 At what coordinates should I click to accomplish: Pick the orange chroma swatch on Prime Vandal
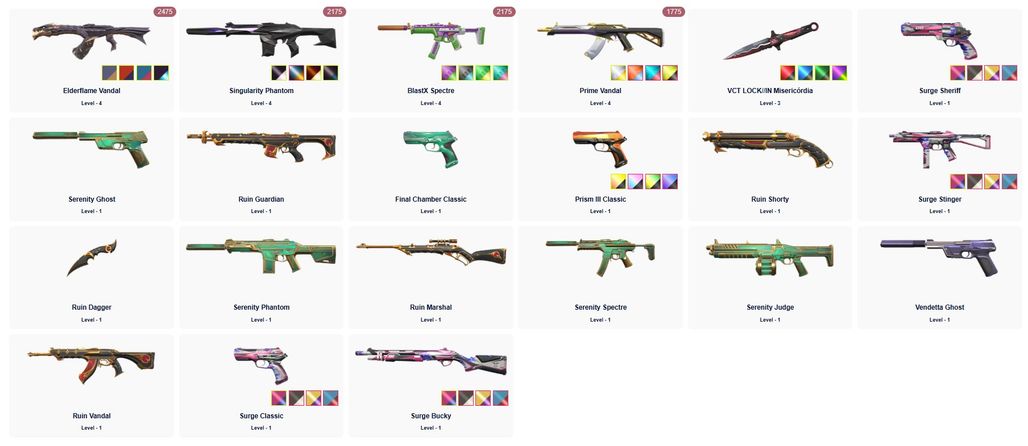[635, 73]
